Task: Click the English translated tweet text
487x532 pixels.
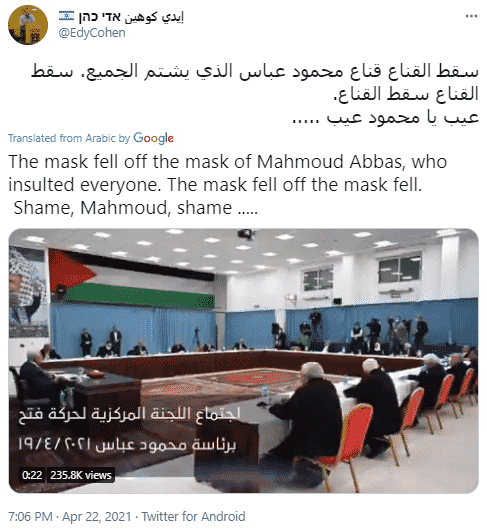Action: (x=227, y=185)
